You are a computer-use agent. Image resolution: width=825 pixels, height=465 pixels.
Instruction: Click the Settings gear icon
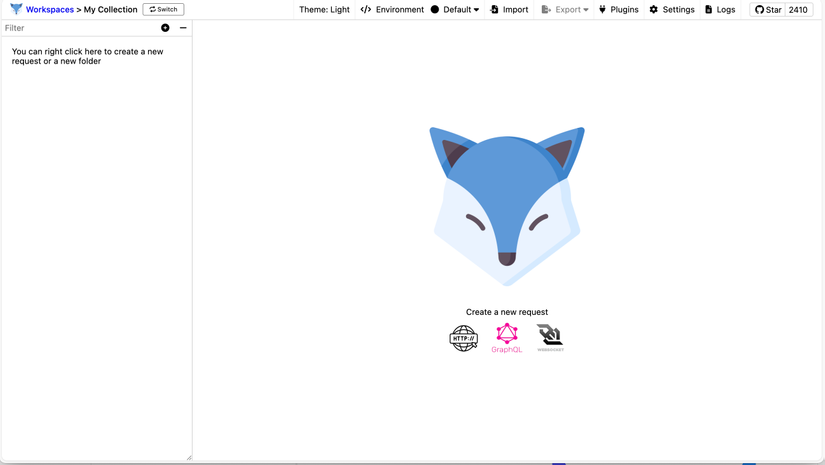(x=653, y=9)
